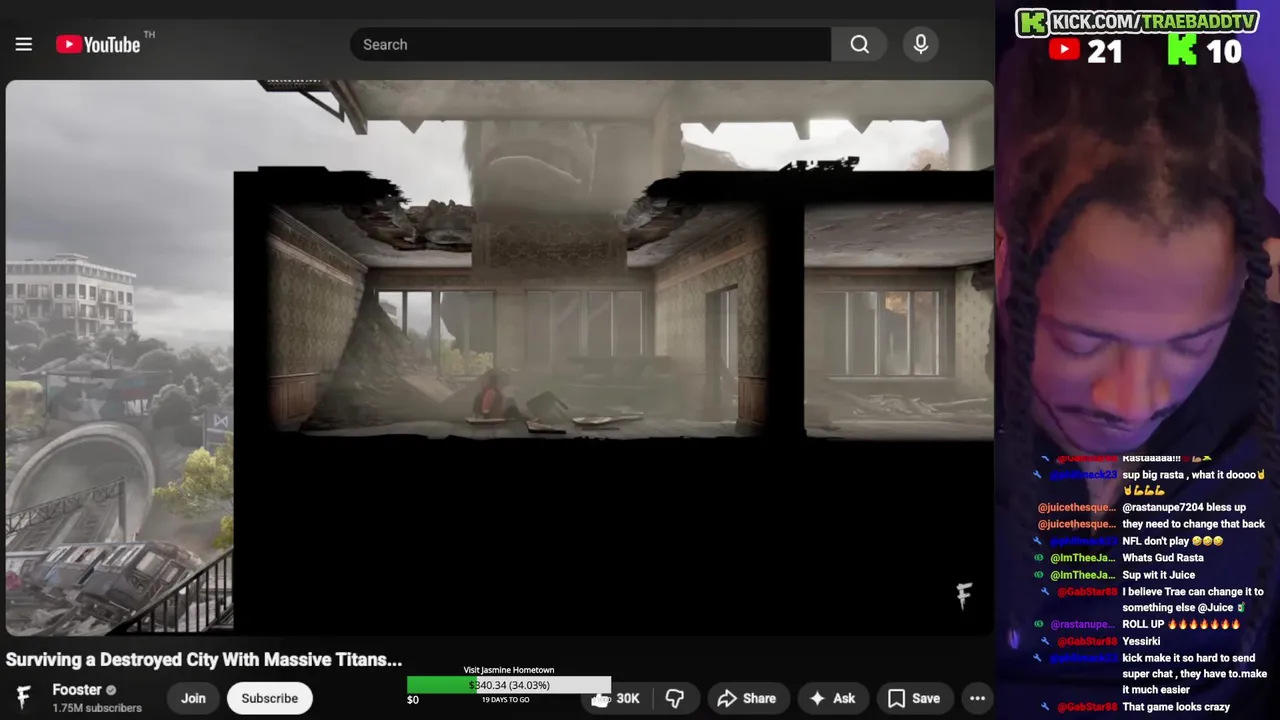Click chat message 'NFL don't play'
1280x720 pixels.
(x=1172, y=541)
